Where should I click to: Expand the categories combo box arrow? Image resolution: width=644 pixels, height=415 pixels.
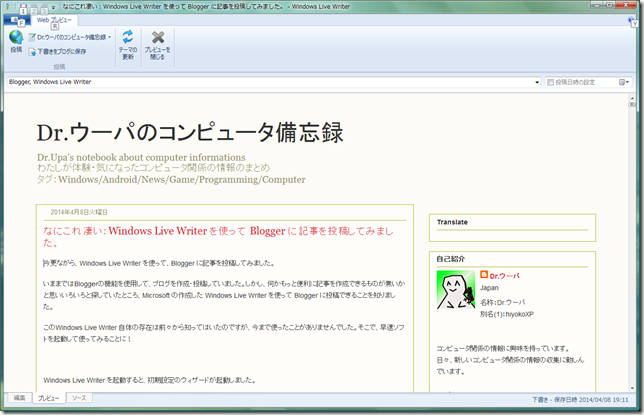coord(537,82)
